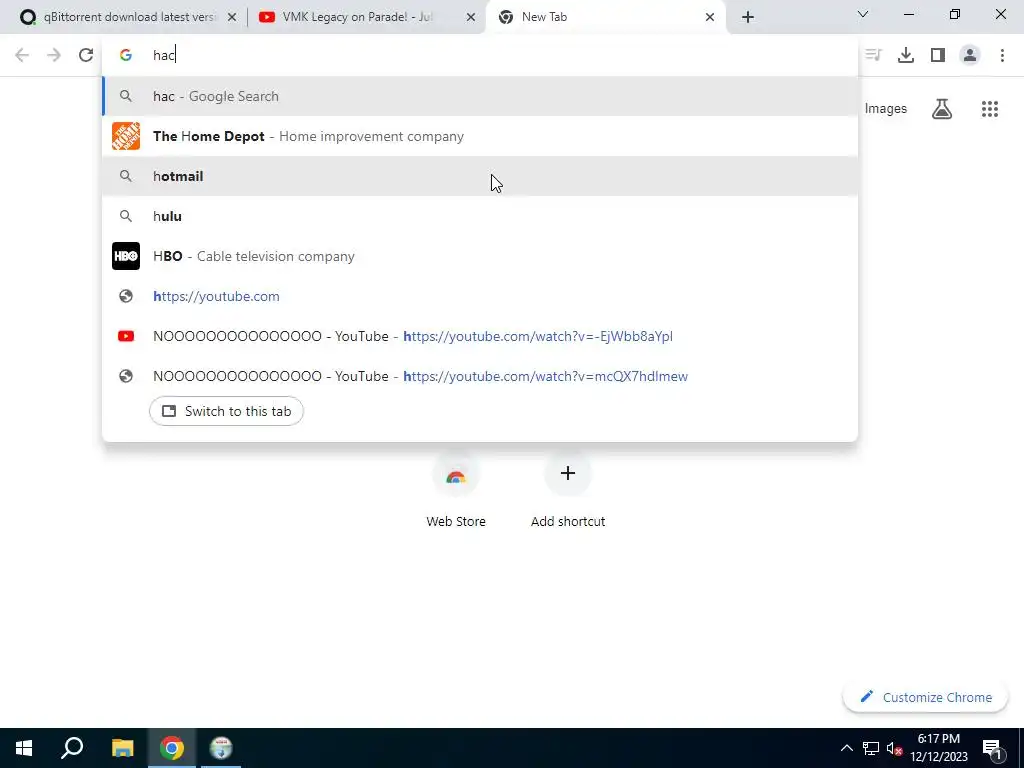Choose the hulu suggestion
1024x768 pixels.
(480, 216)
